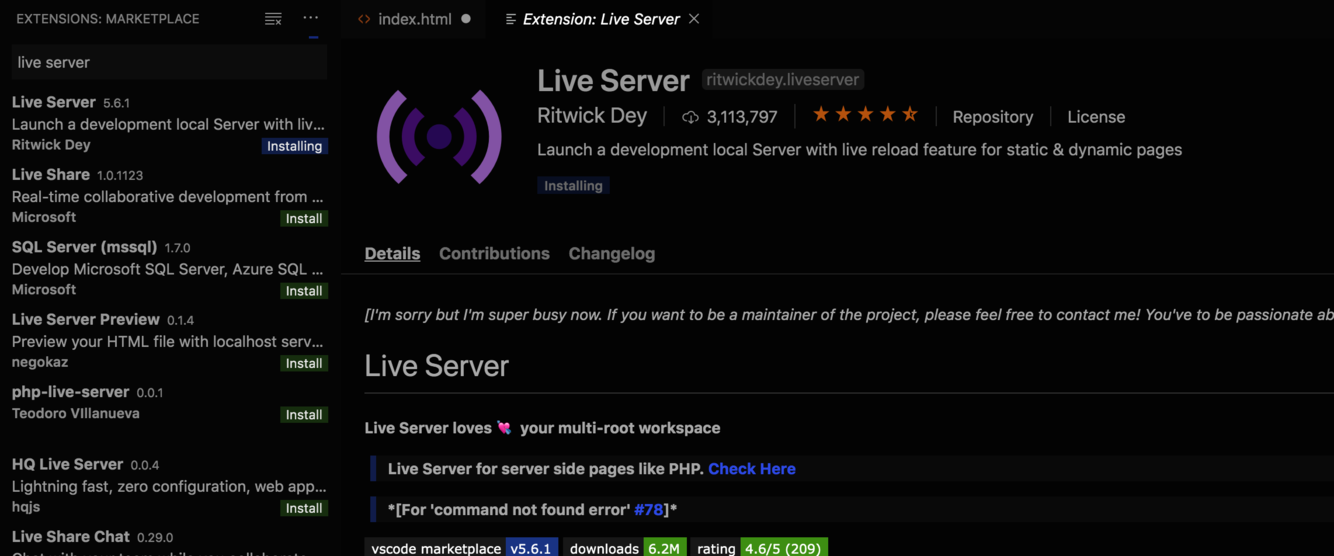Open the Contributions tab

coord(494,254)
